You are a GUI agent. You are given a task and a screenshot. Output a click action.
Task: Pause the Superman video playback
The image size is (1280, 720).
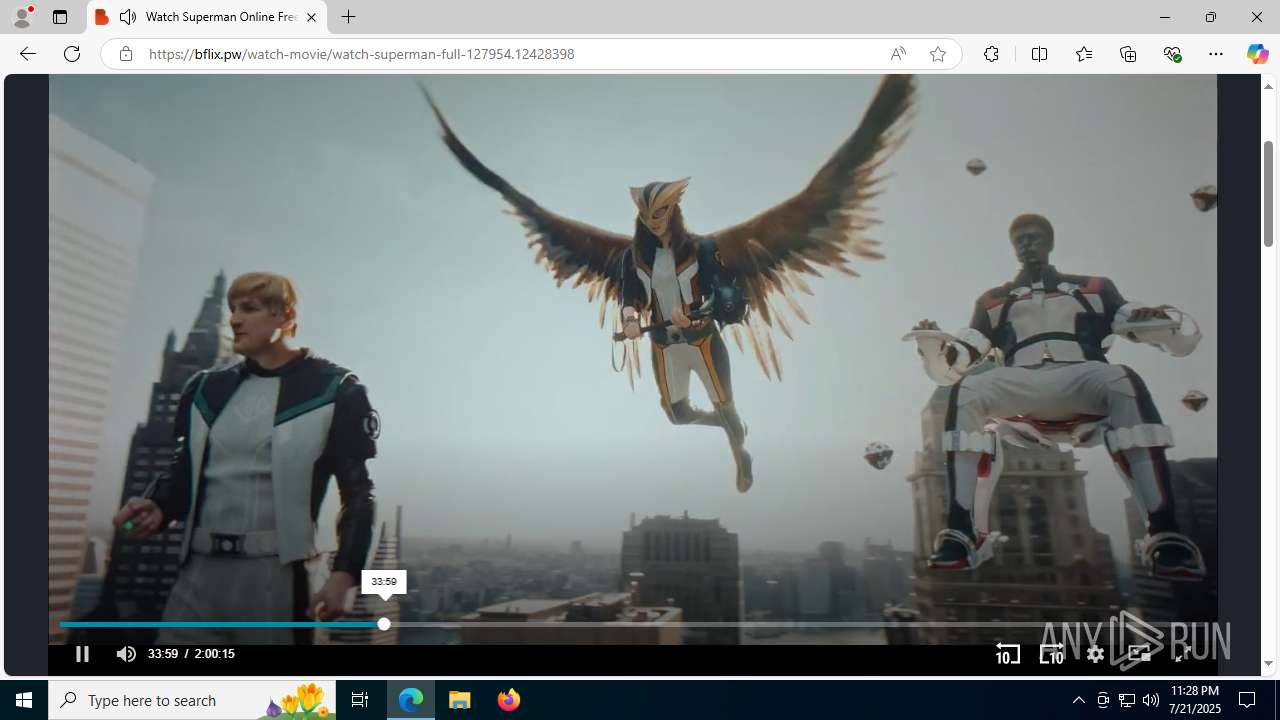tap(82, 654)
